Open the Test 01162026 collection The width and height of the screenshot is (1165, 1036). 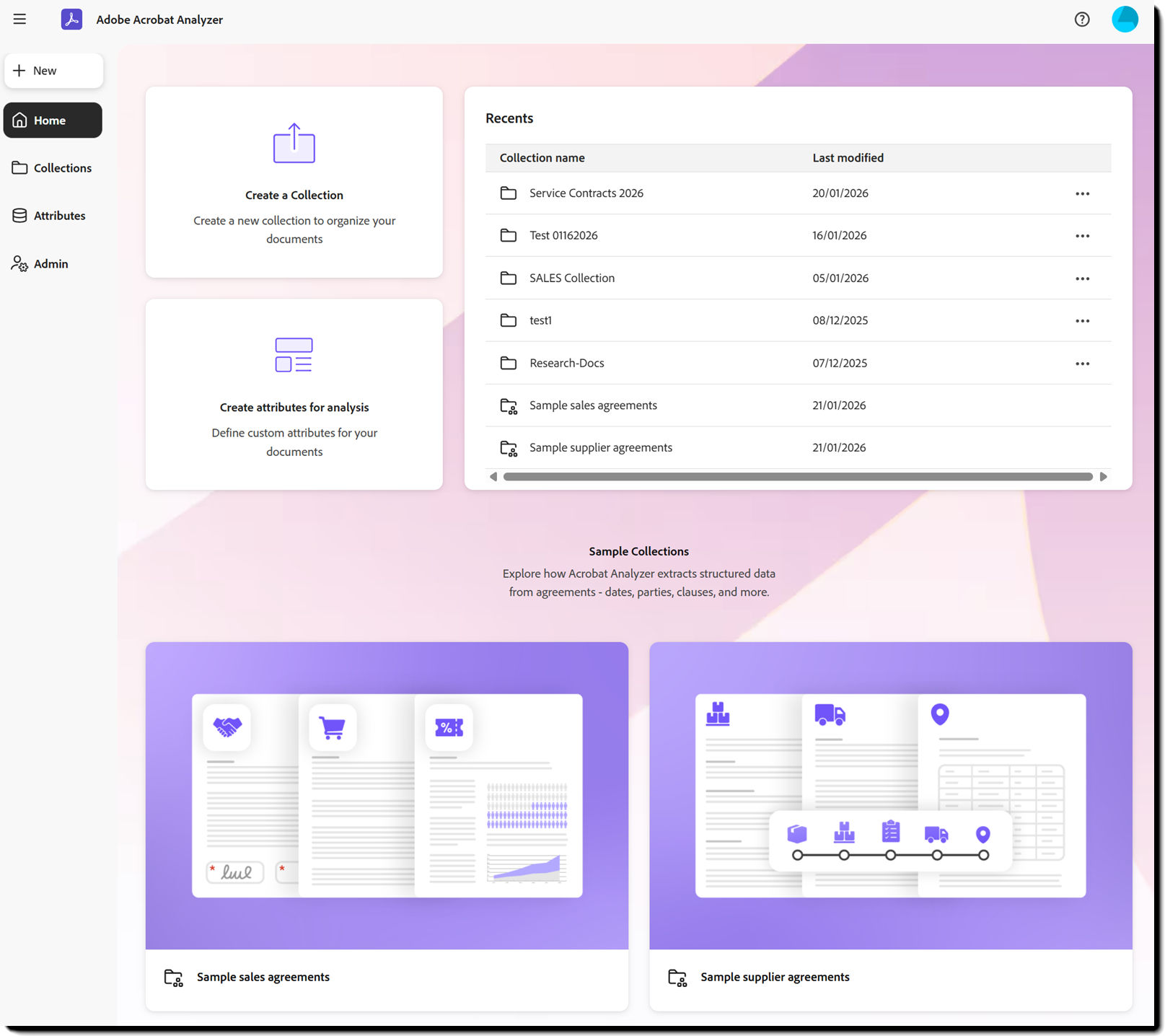[563, 235]
